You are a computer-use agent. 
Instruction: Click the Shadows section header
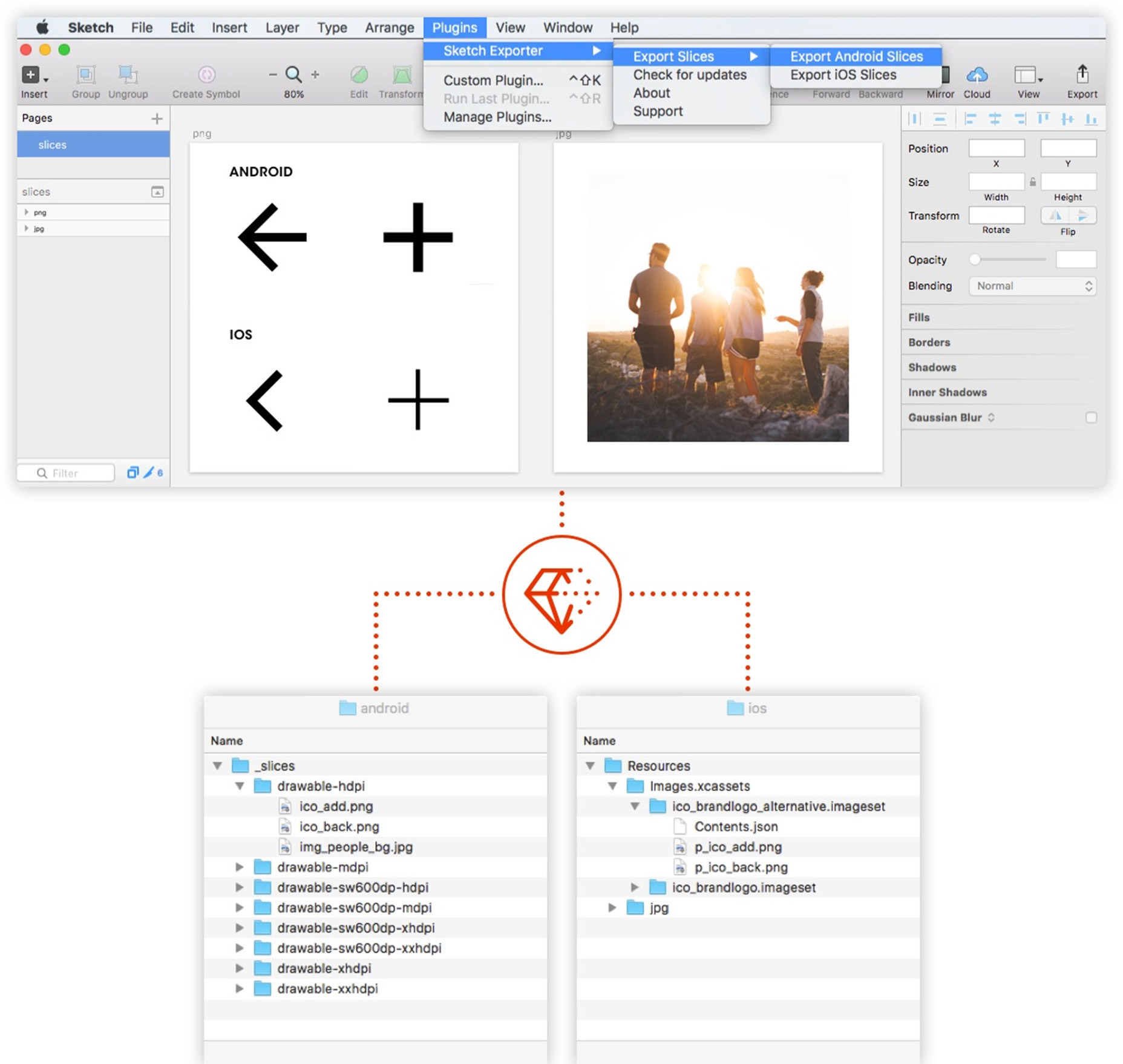(x=932, y=367)
